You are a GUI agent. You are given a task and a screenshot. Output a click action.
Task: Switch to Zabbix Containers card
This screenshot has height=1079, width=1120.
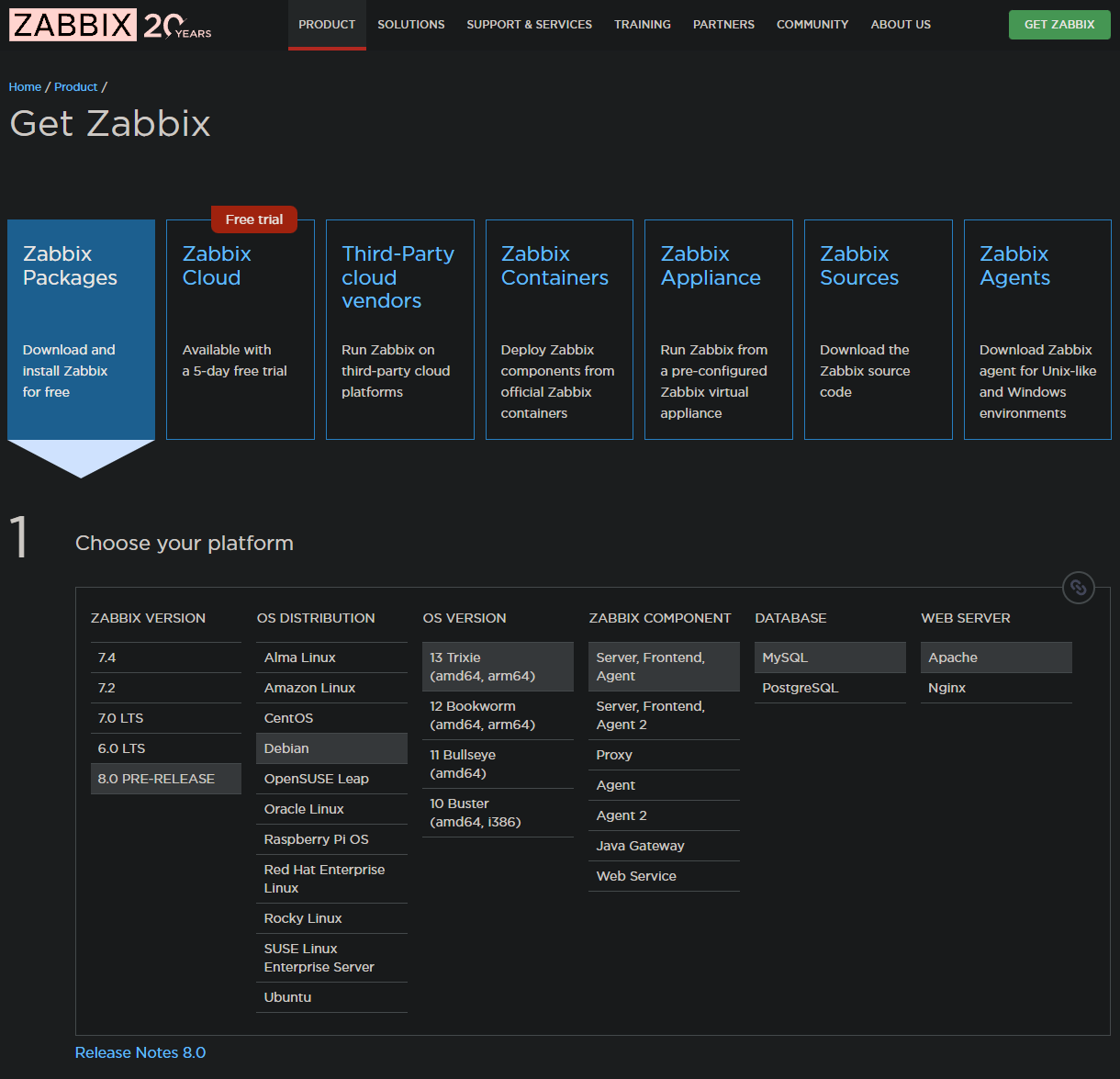(x=558, y=329)
